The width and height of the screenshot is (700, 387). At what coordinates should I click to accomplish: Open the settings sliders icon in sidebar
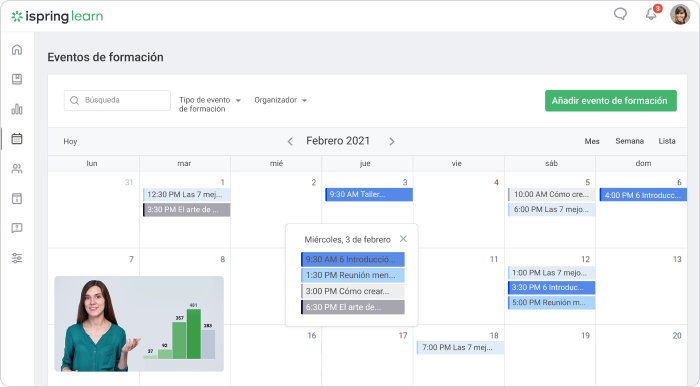tap(17, 258)
